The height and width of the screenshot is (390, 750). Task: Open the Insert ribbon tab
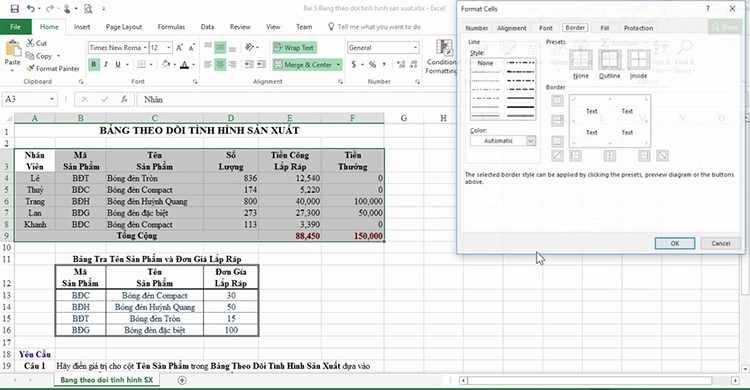click(82, 27)
